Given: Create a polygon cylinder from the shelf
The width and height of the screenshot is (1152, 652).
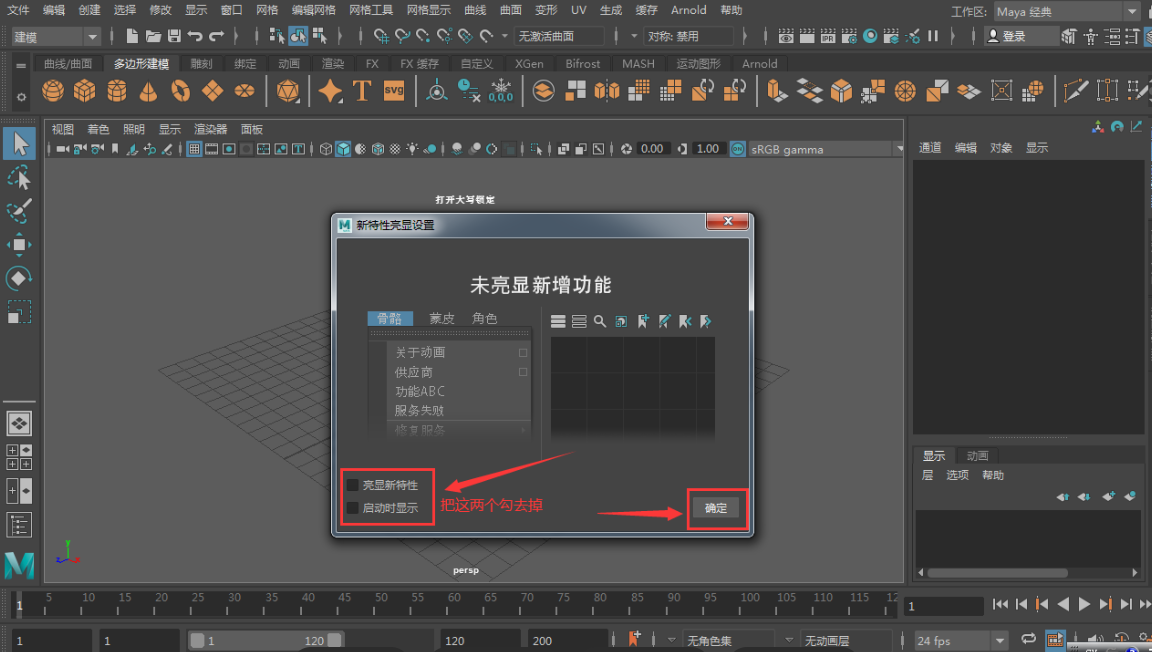Looking at the screenshot, I should [117, 91].
